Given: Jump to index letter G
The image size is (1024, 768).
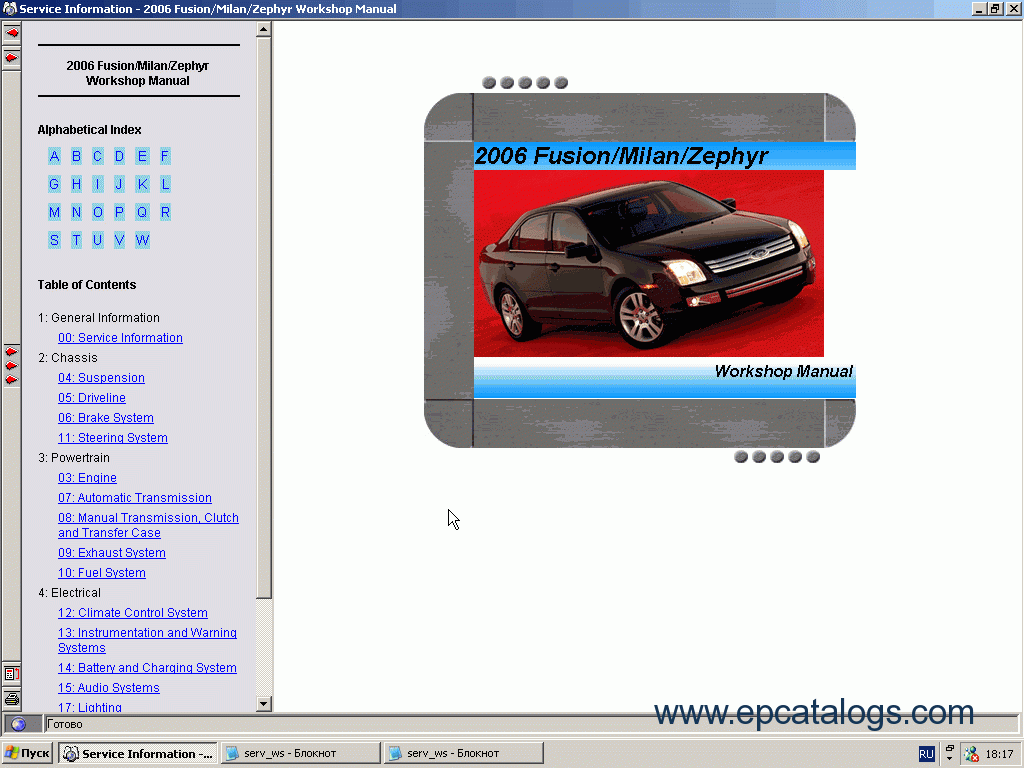Looking at the screenshot, I should (54, 184).
